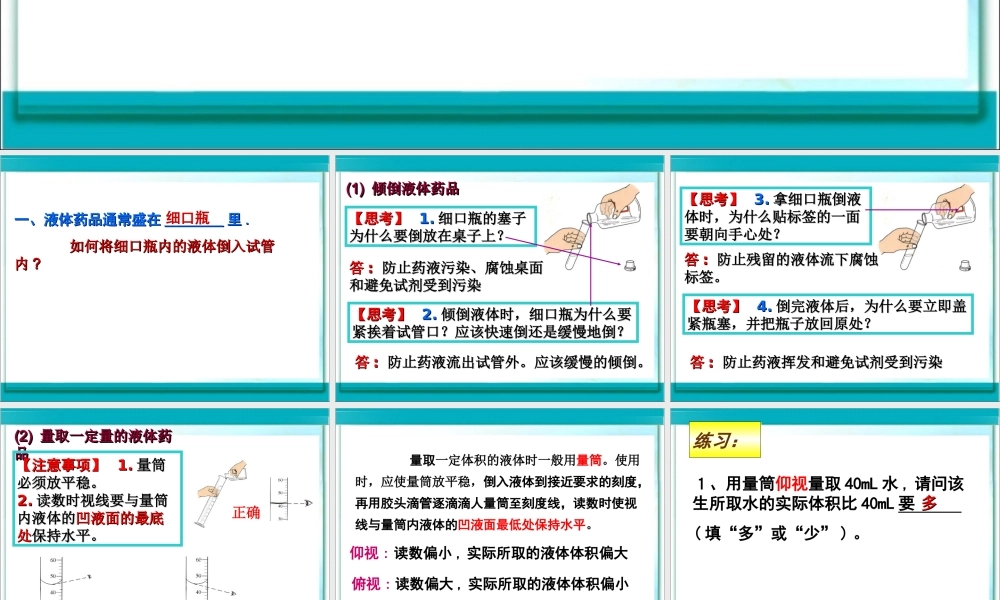Click the yellow 练习 label

pos(724,440)
